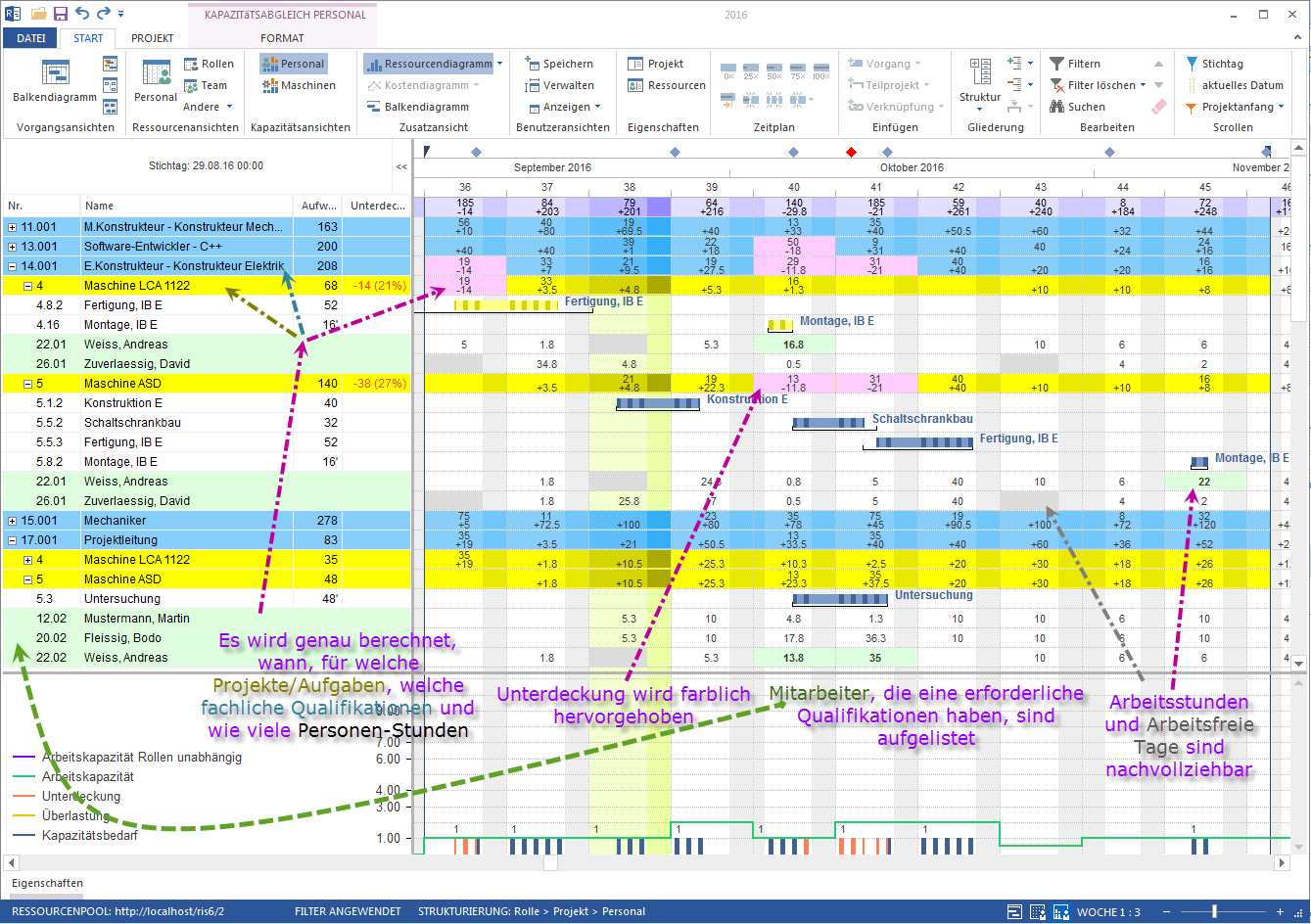
Task: Open Ressourcendiagramm dropdown arrow
Action: pyautogui.click(x=499, y=64)
